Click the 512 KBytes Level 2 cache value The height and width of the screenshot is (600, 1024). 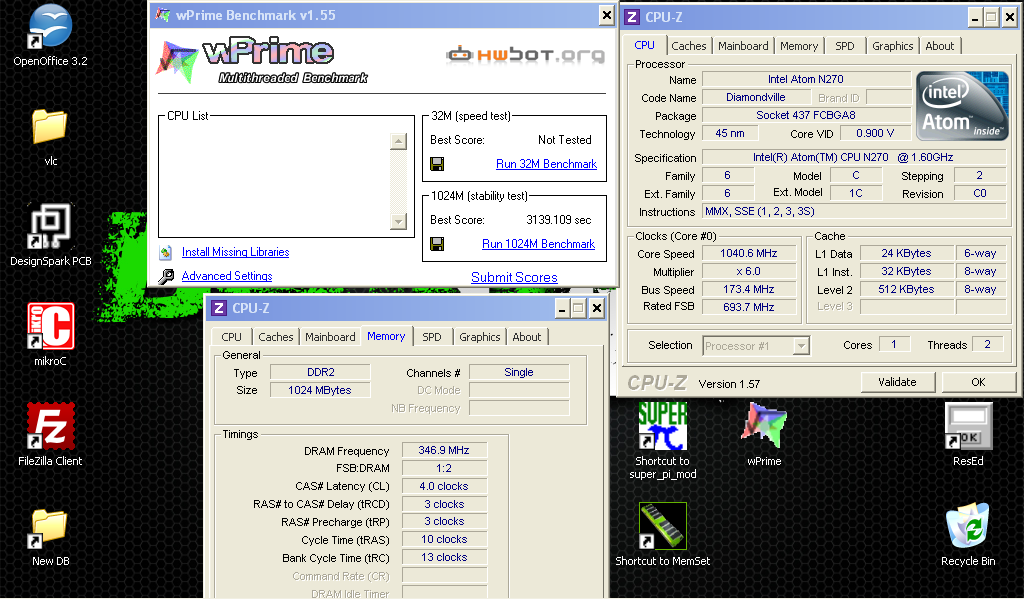pyautogui.click(x=906, y=289)
